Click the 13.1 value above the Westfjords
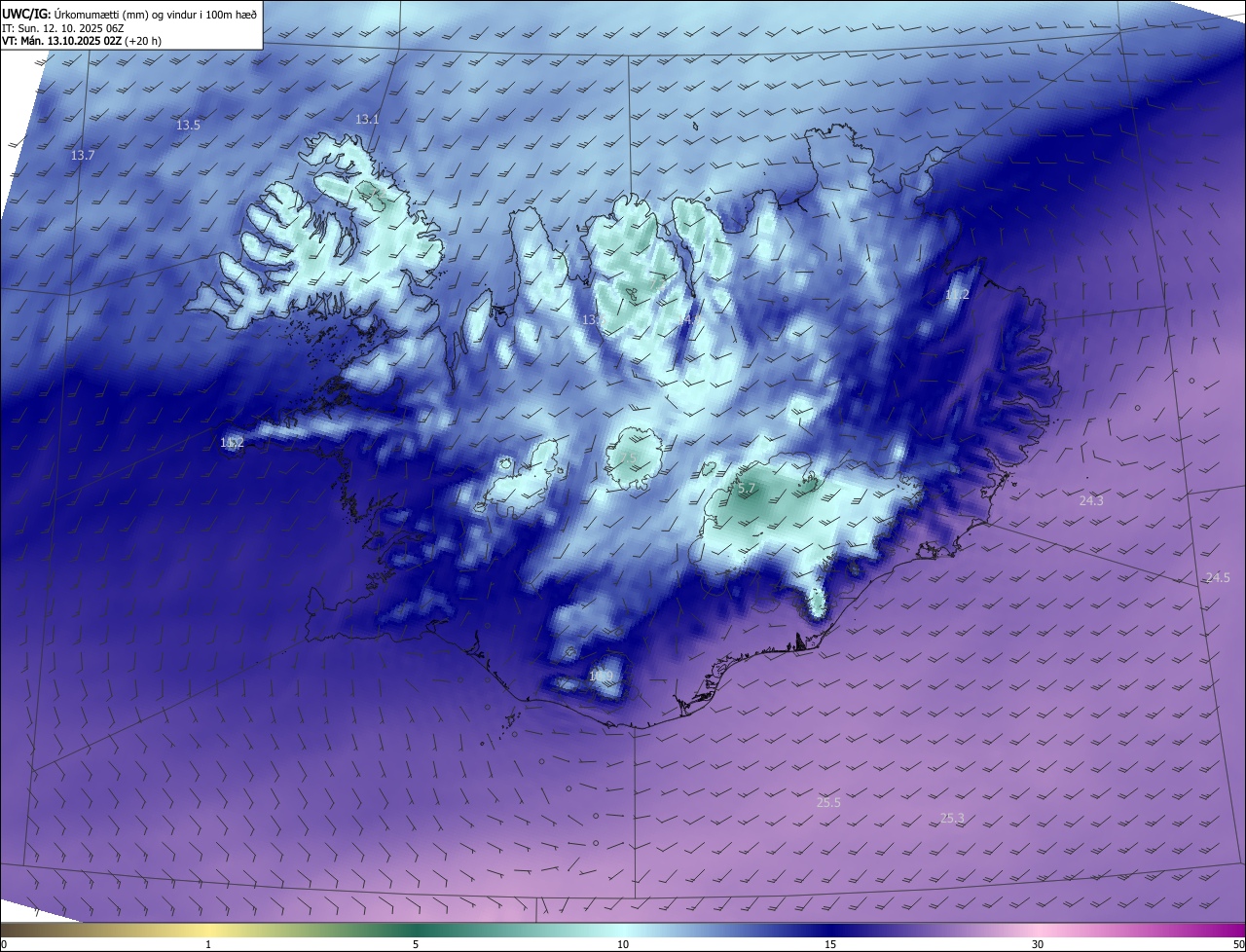The image size is (1246, 952). 367,119
